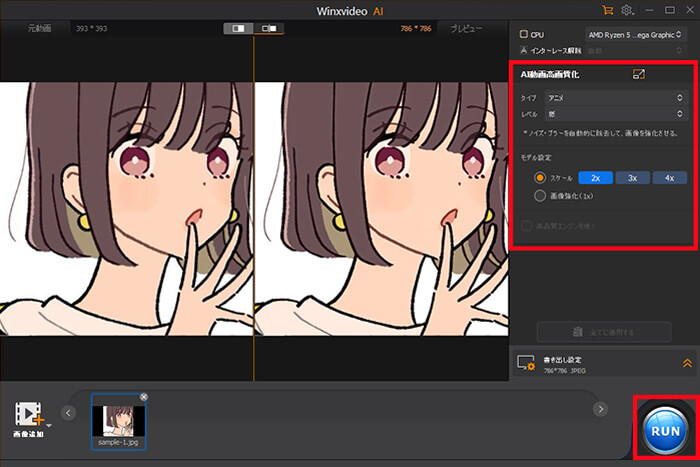Click the orange comparison divider line
700x467 pixels.
coord(254,208)
